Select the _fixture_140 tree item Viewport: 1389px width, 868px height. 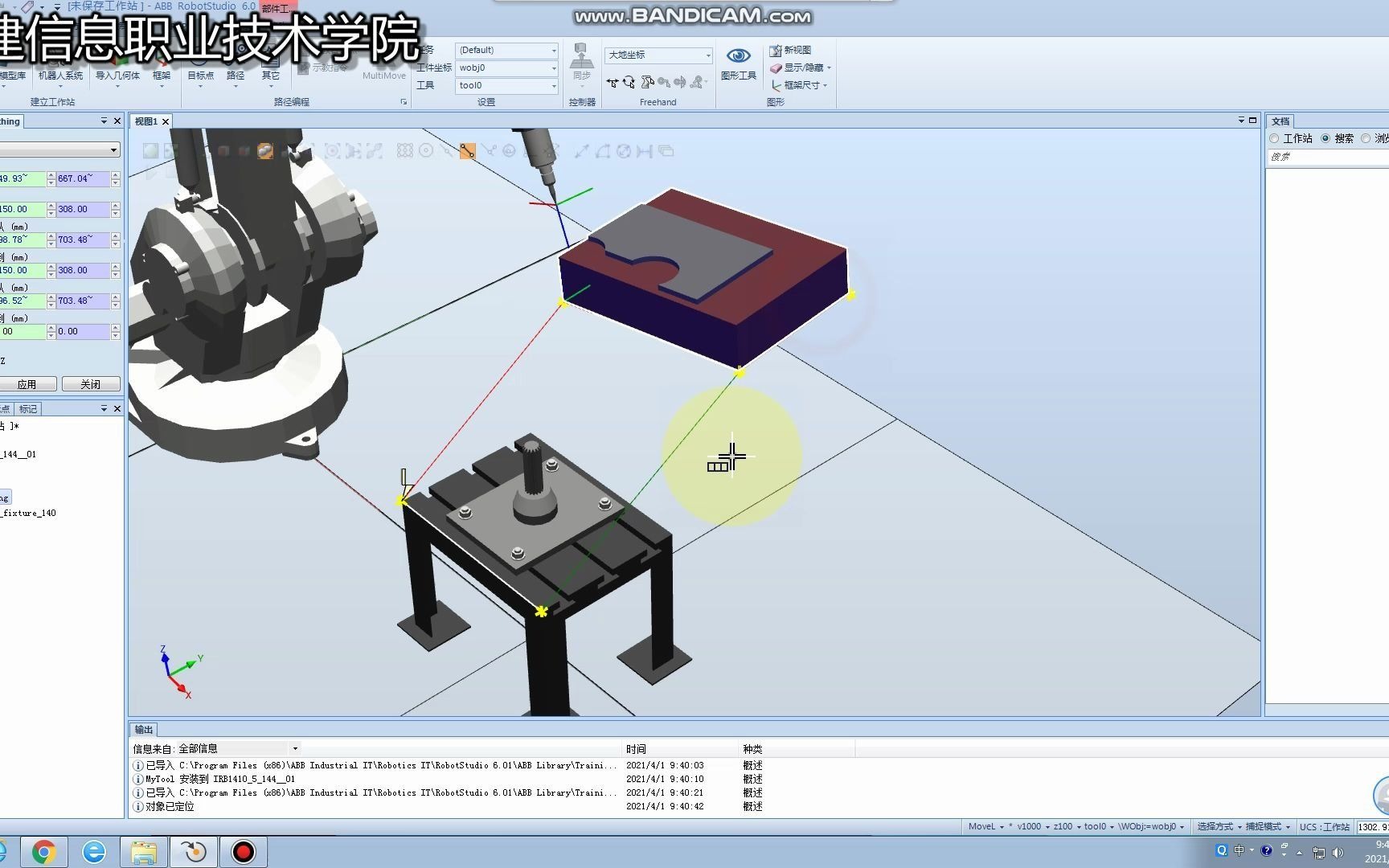(x=28, y=513)
